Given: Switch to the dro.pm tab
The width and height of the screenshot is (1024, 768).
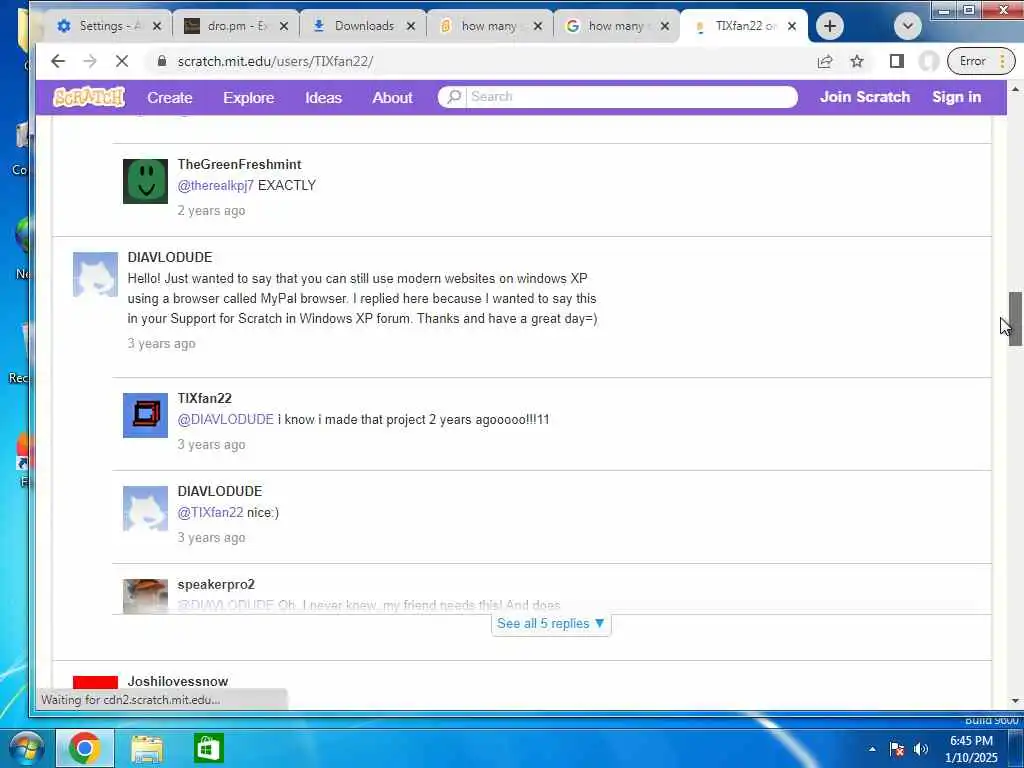Looking at the screenshot, I should point(235,26).
